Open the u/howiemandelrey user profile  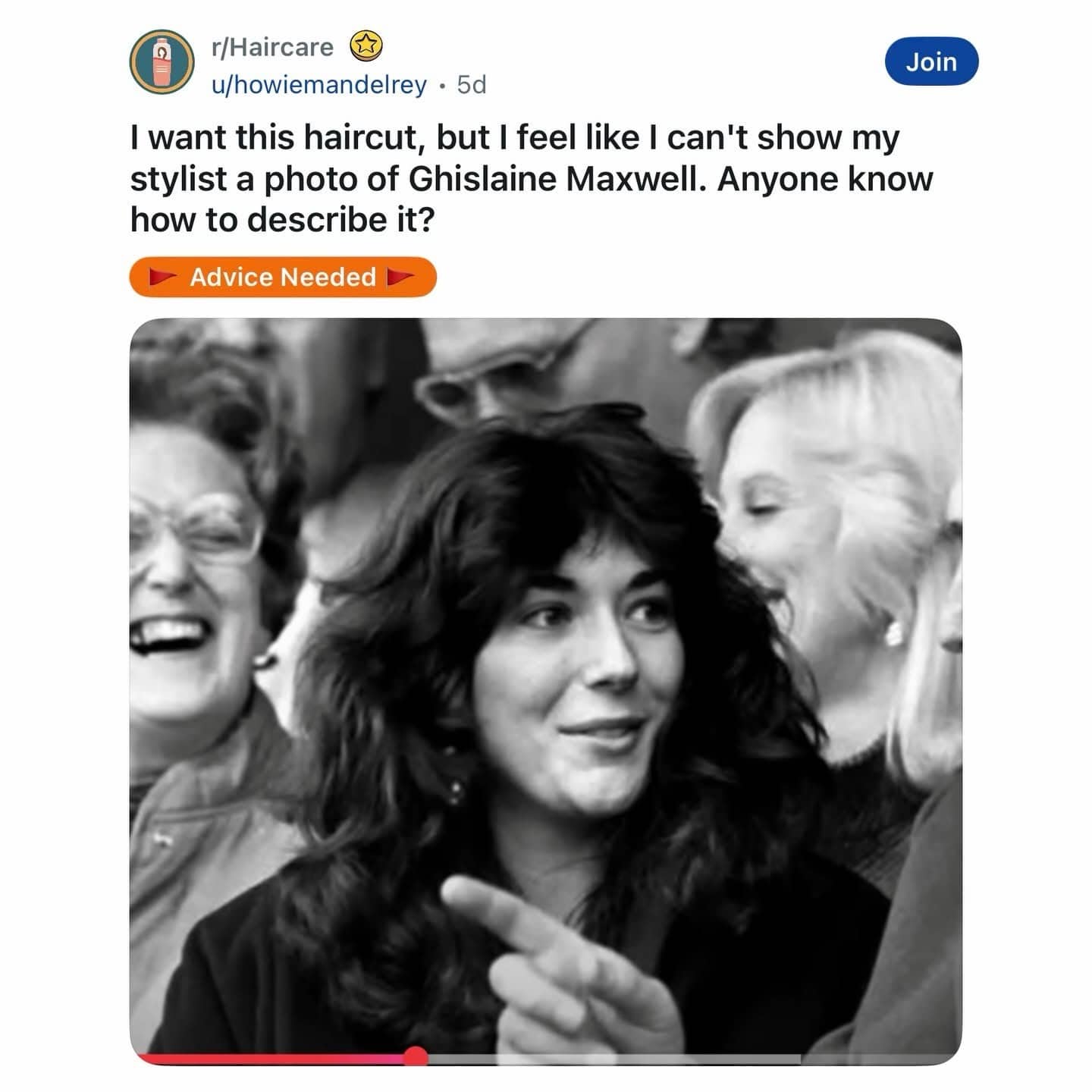[x=319, y=85]
